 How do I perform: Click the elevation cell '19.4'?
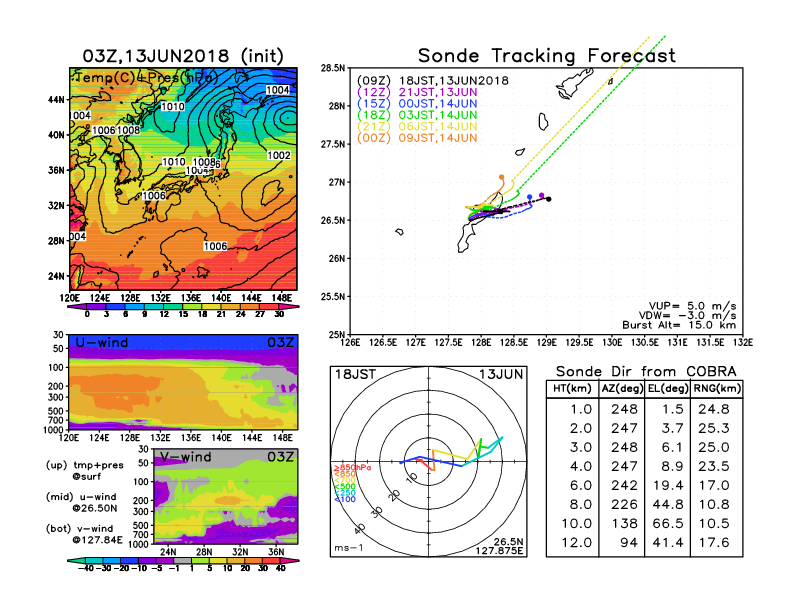668,485
